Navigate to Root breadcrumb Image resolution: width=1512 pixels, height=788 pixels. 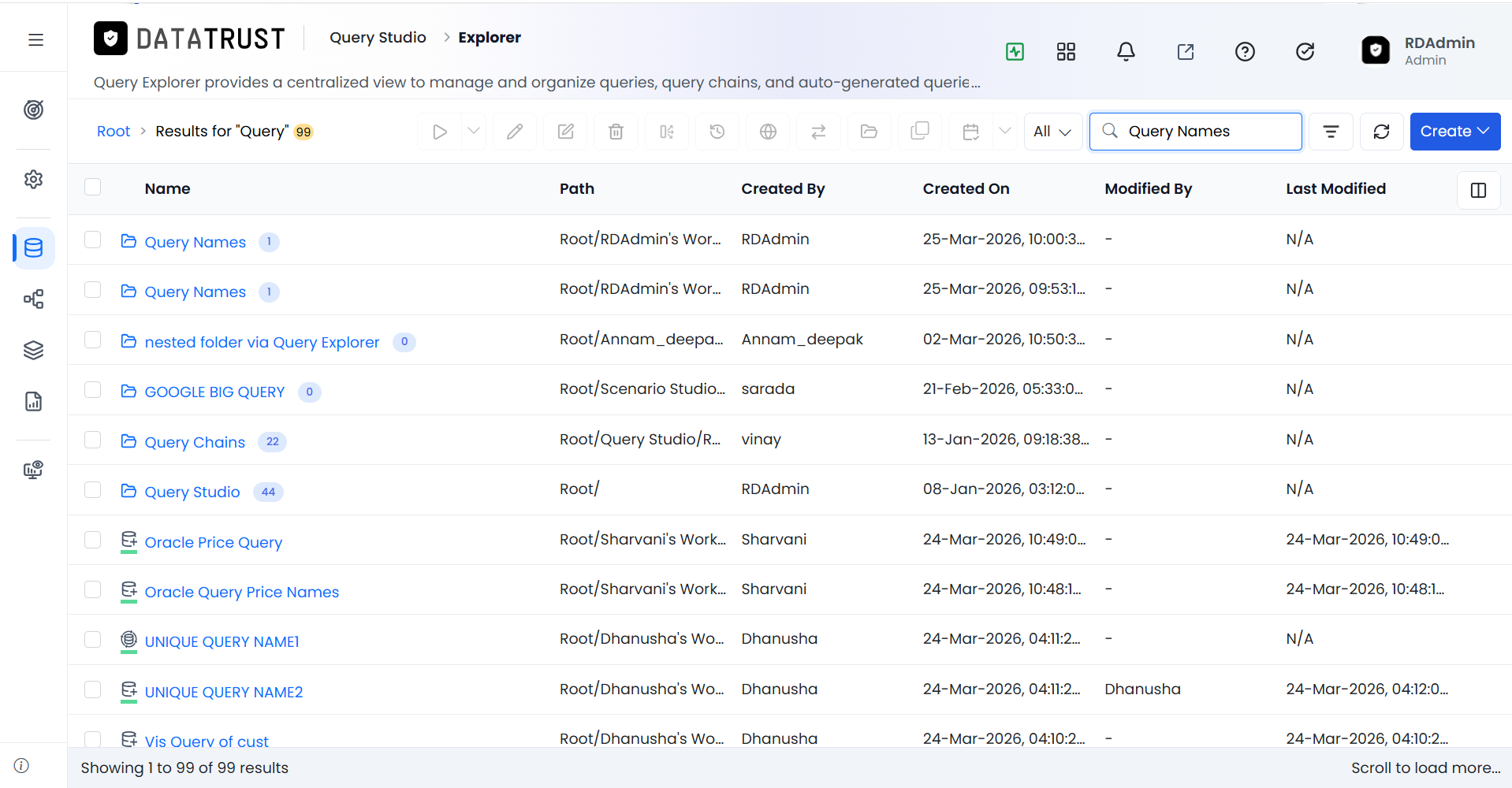(114, 132)
